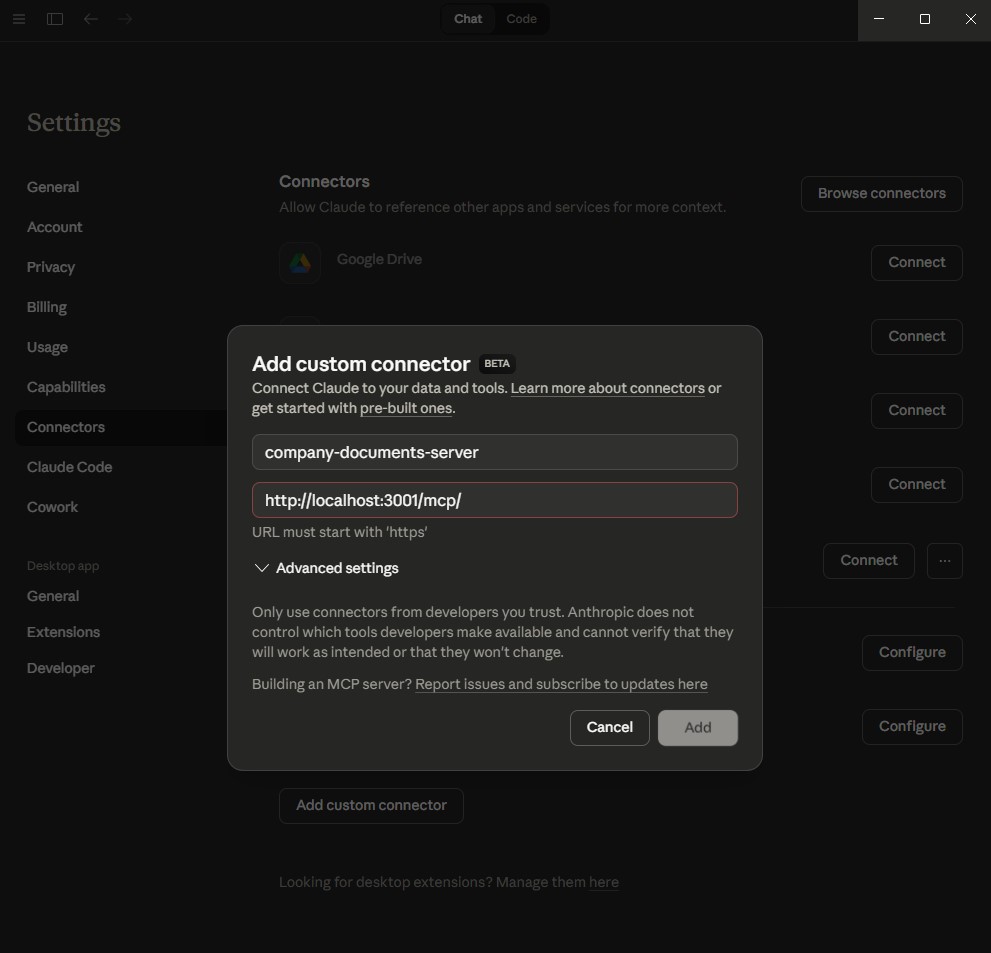Click the Settings page title

(74, 123)
